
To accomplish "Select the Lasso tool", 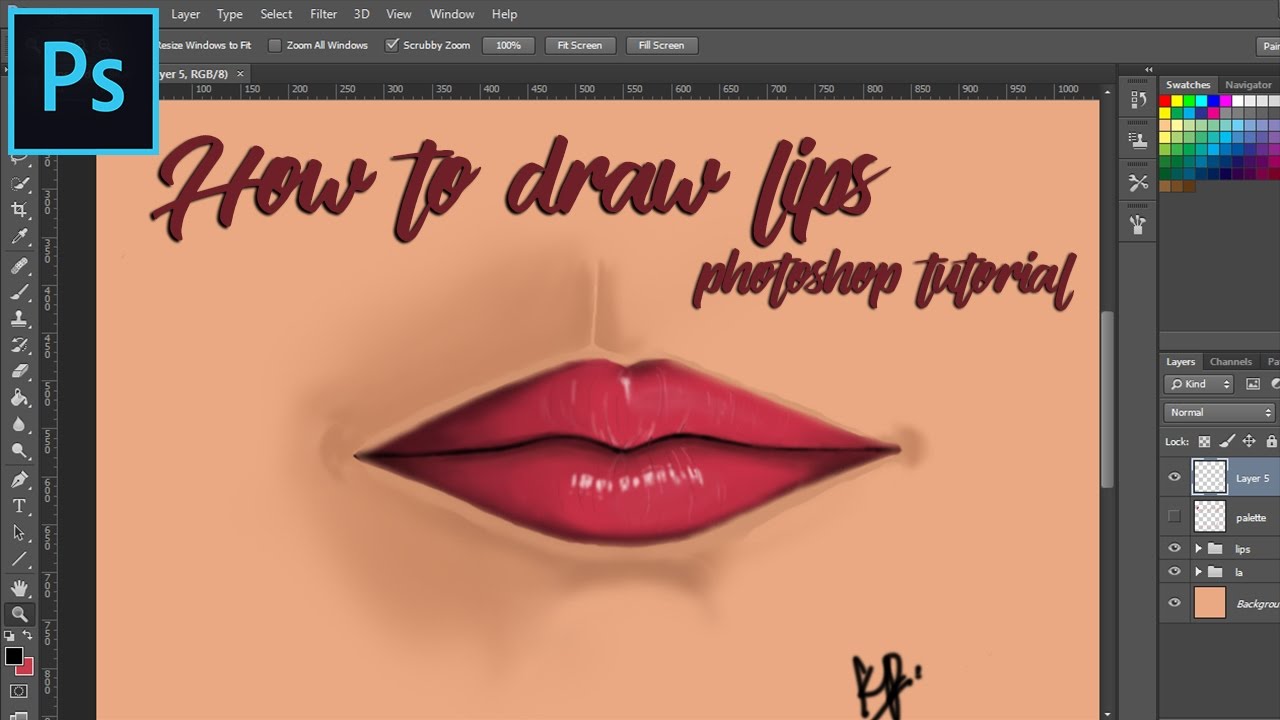I will click(19, 158).
